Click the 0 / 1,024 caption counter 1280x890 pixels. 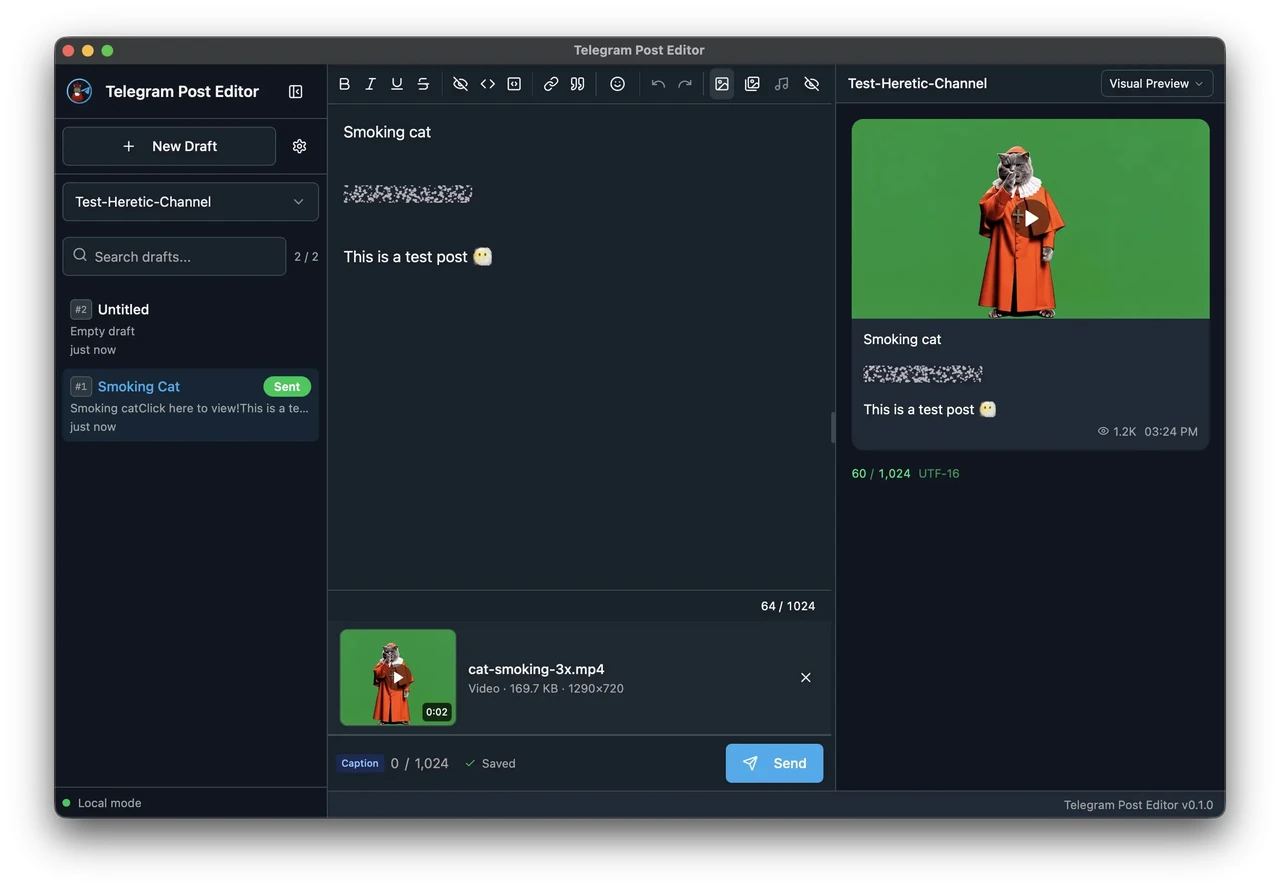click(419, 764)
